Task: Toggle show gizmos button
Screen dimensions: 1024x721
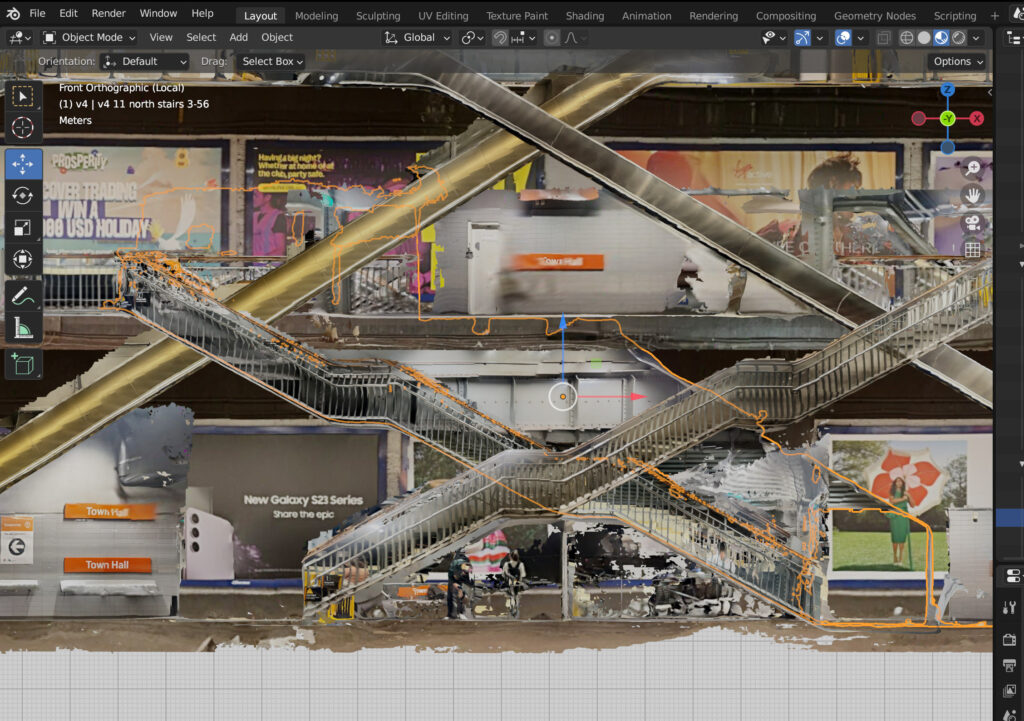Action: click(802, 38)
